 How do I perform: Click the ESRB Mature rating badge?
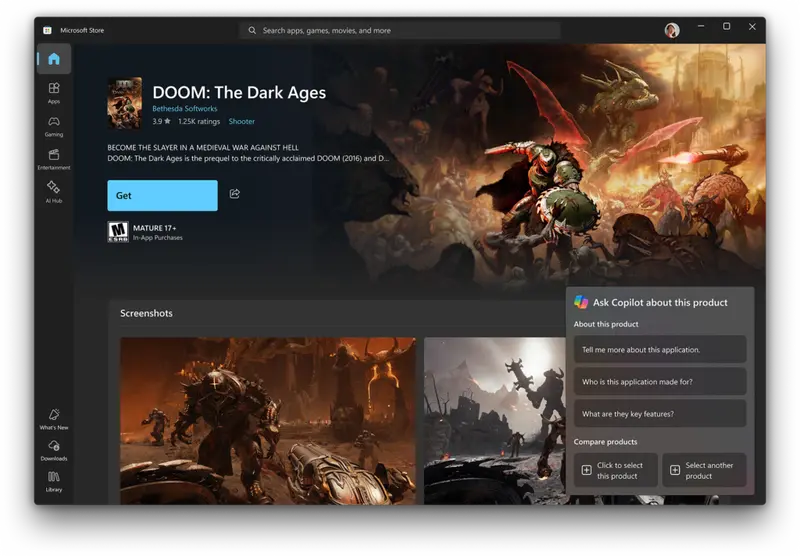(x=118, y=232)
